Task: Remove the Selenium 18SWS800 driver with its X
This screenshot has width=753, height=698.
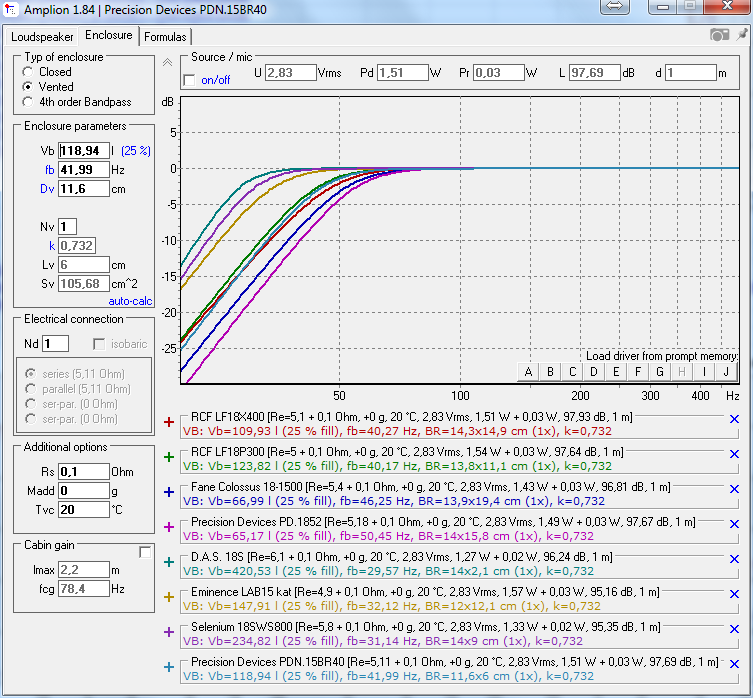Action: point(734,631)
